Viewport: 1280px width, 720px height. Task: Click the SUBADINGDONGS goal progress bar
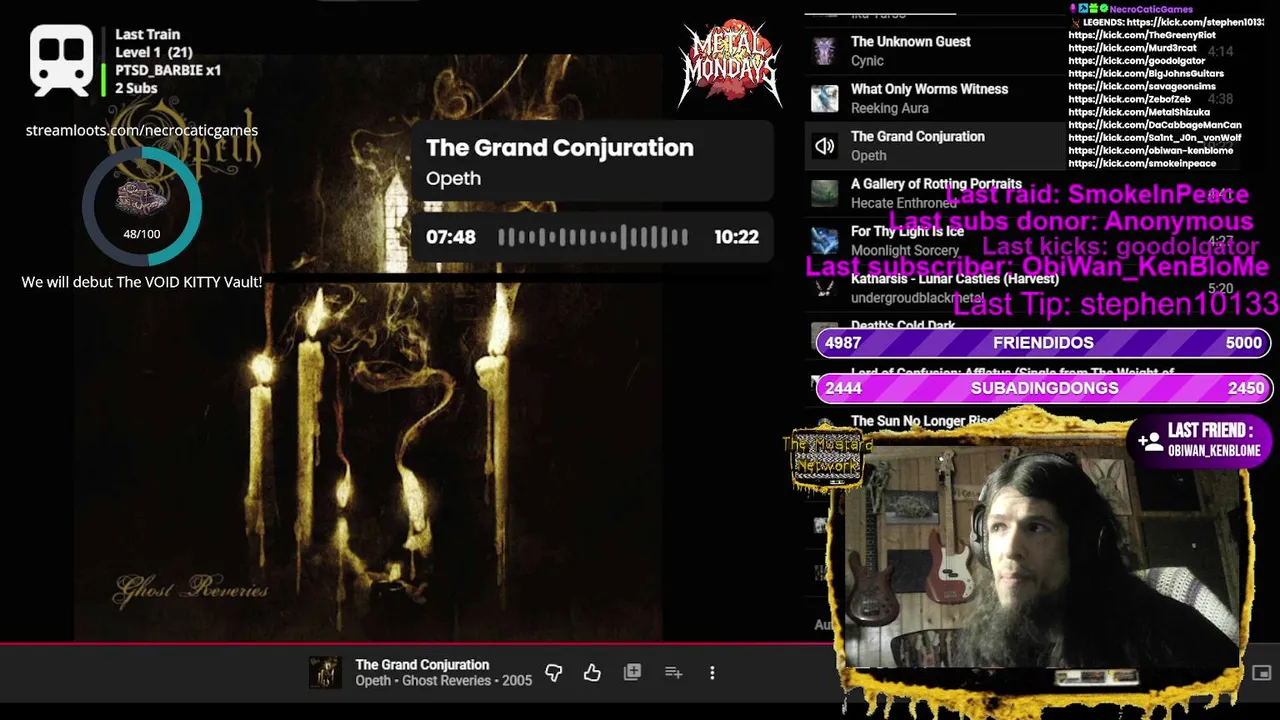click(1043, 388)
